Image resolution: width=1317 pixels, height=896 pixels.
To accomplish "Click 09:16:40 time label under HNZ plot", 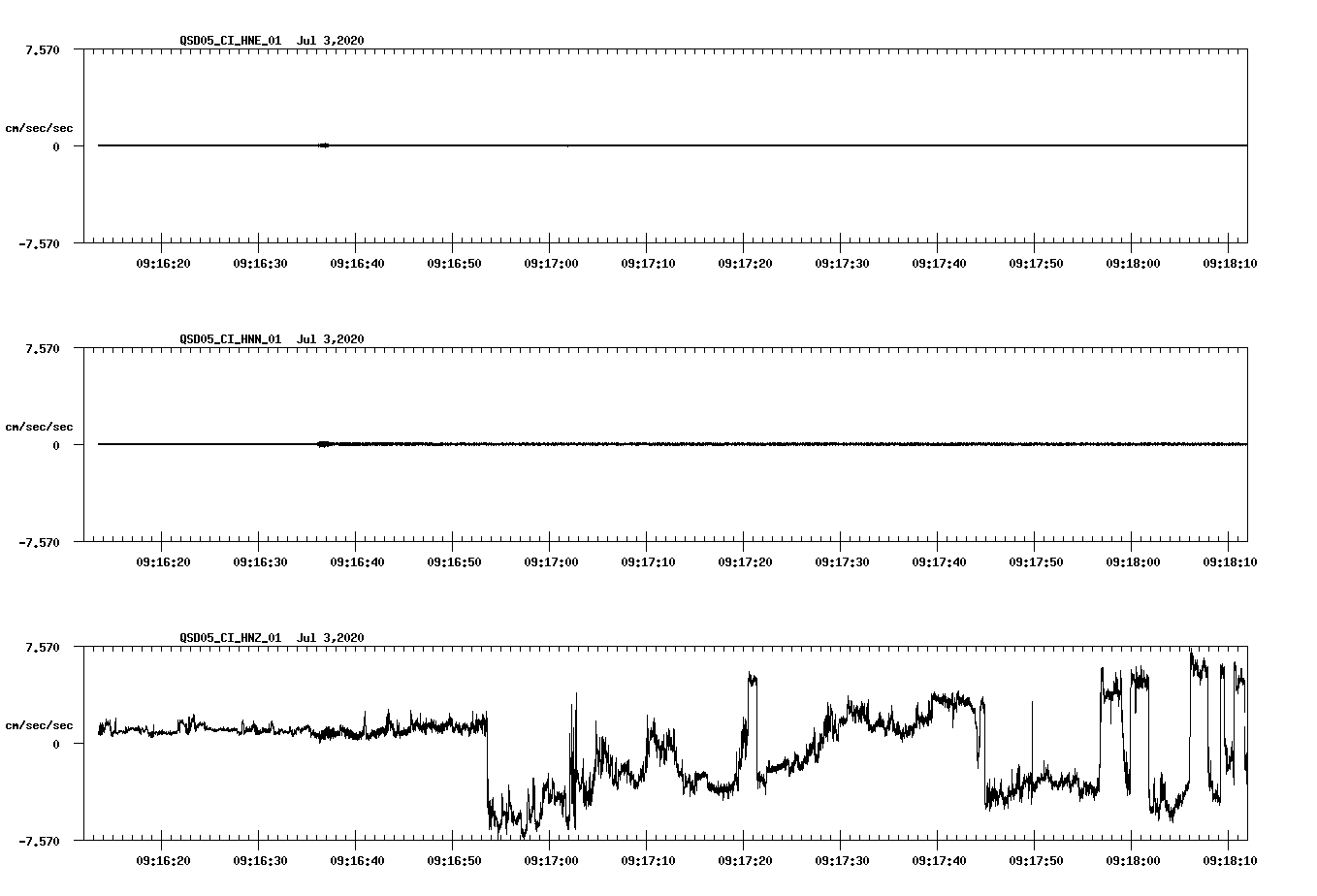I will [x=357, y=860].
